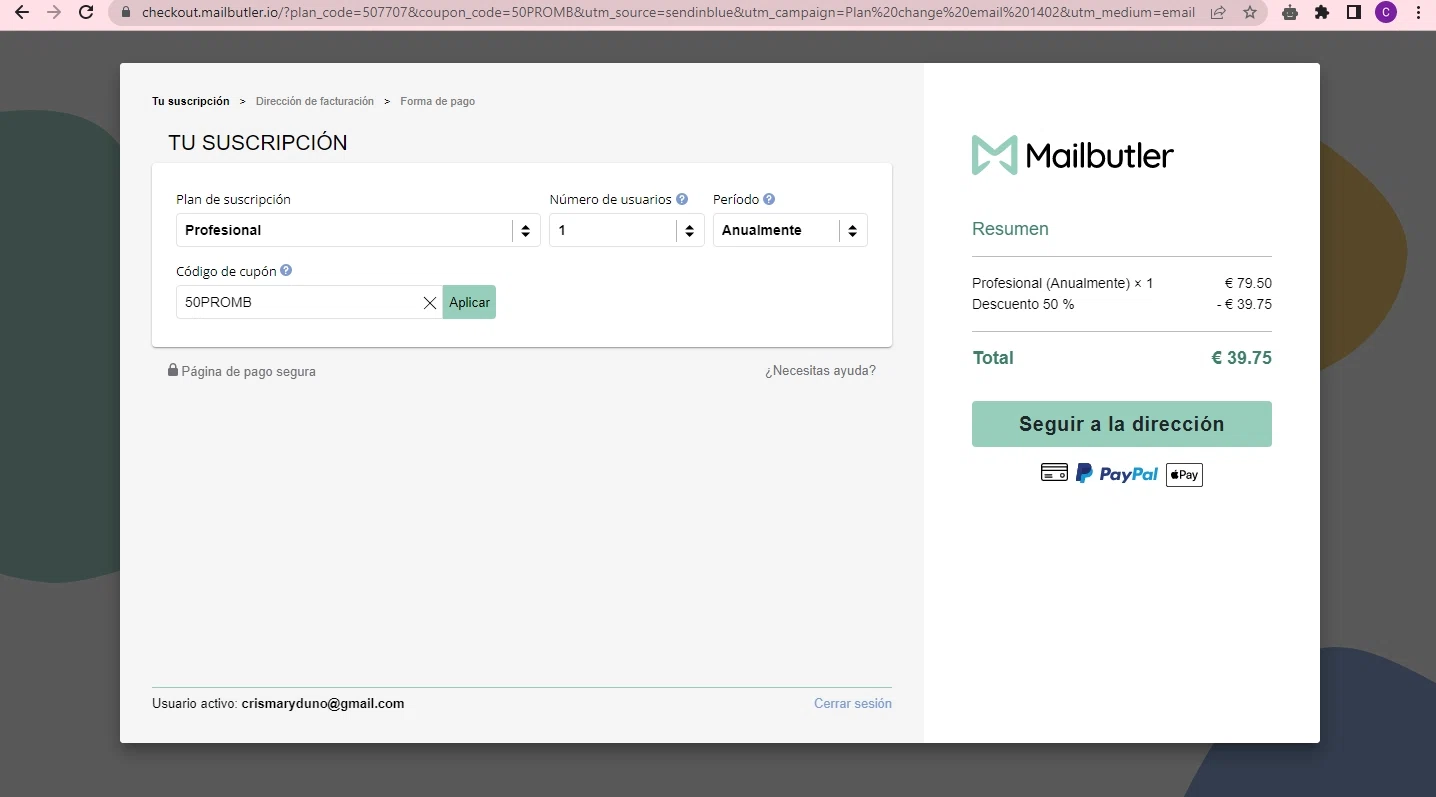Image resolution: width=1436 pixels, height=797 pixels.
Task: Open the ¿Necesitas ayuda? link
Action: pos(820,371)
